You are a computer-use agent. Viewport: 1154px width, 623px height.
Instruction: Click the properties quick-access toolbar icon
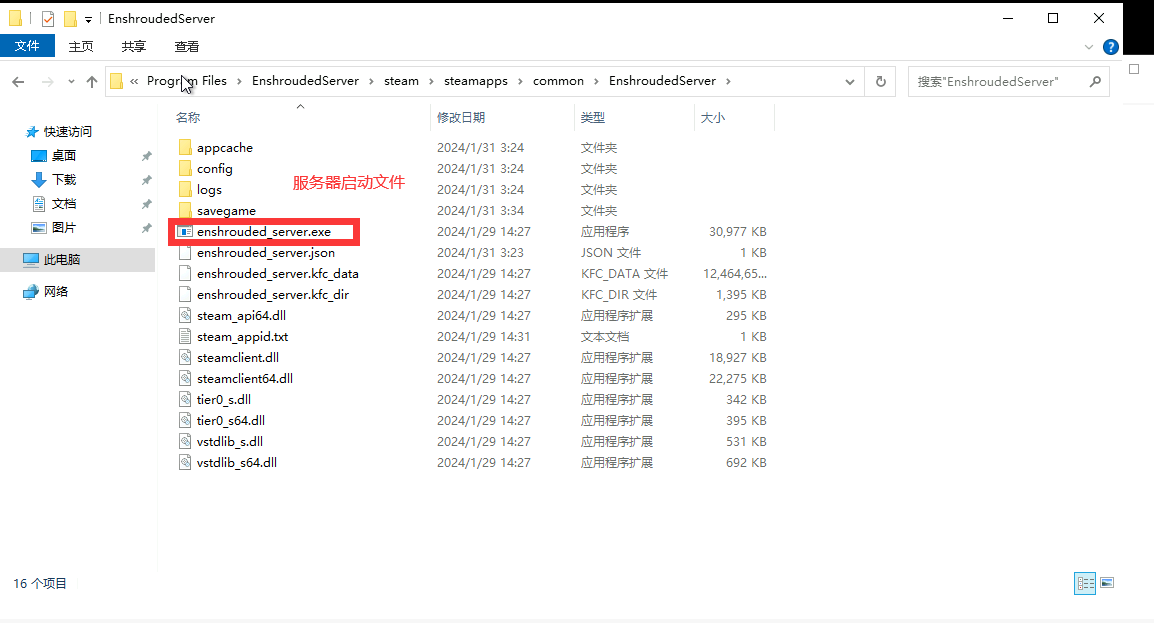[x=48, y=18]
